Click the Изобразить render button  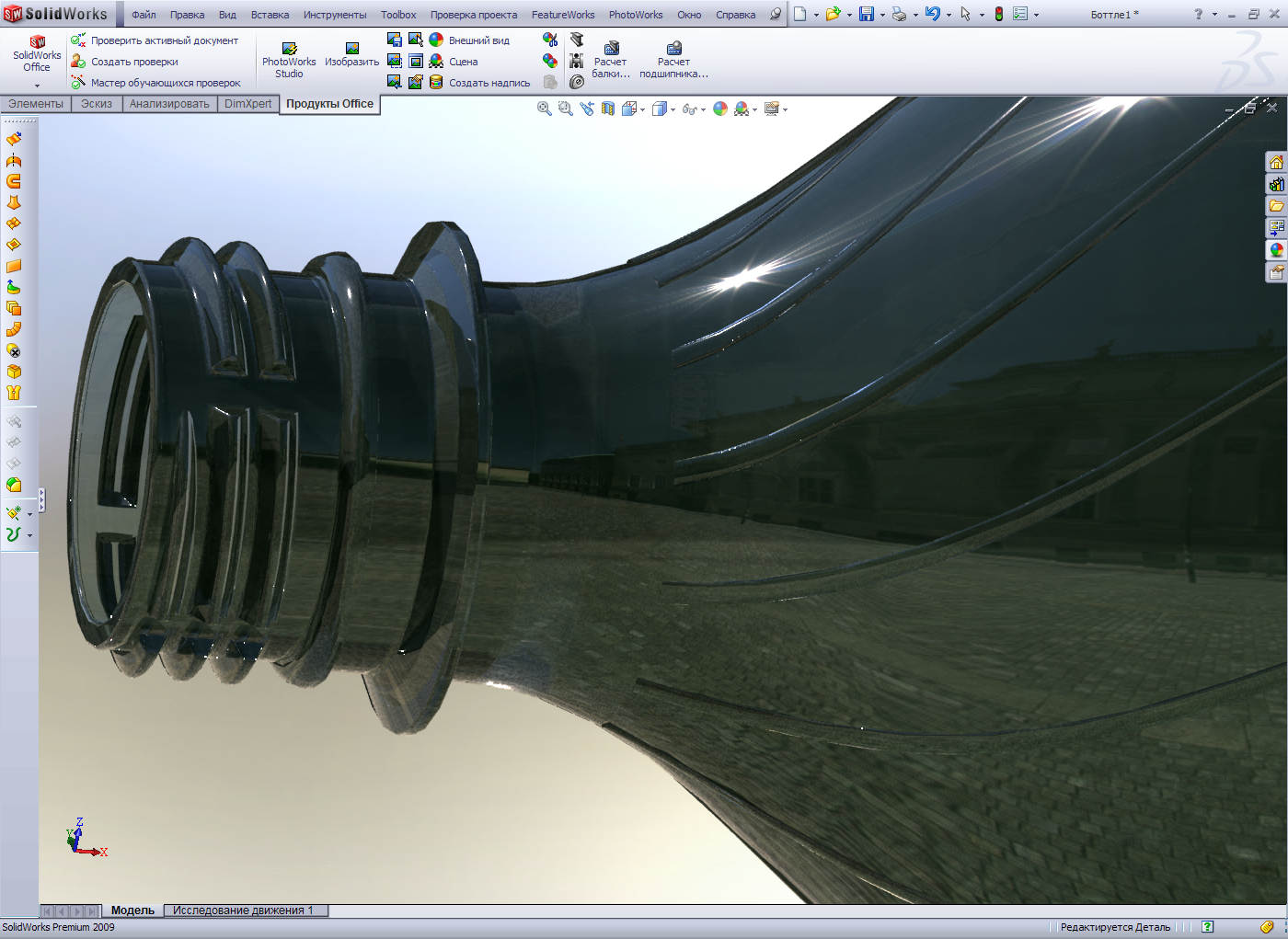(352, 54)
